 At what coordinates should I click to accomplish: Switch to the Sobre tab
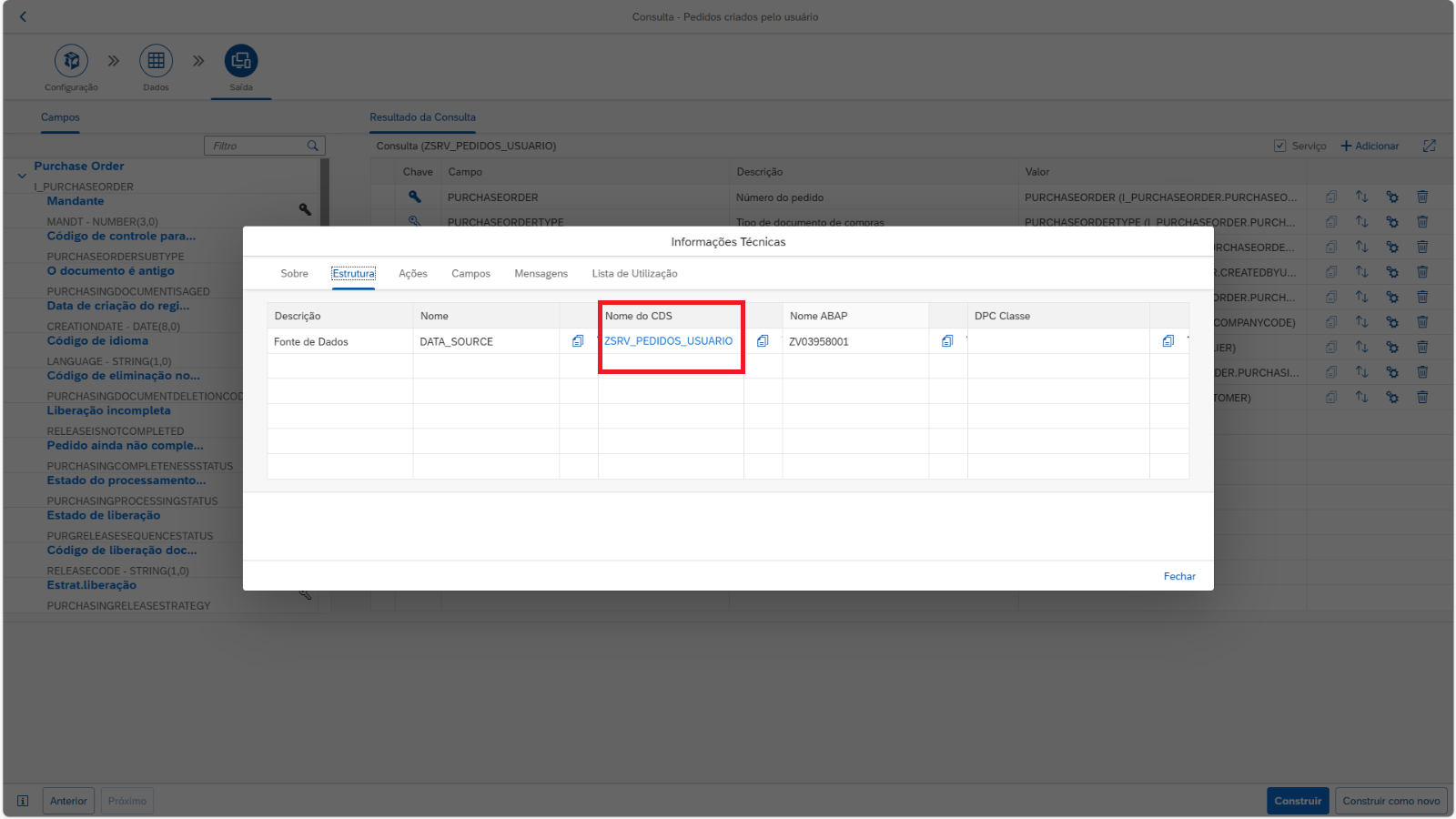pyautogui.click(x=294, y=273)
